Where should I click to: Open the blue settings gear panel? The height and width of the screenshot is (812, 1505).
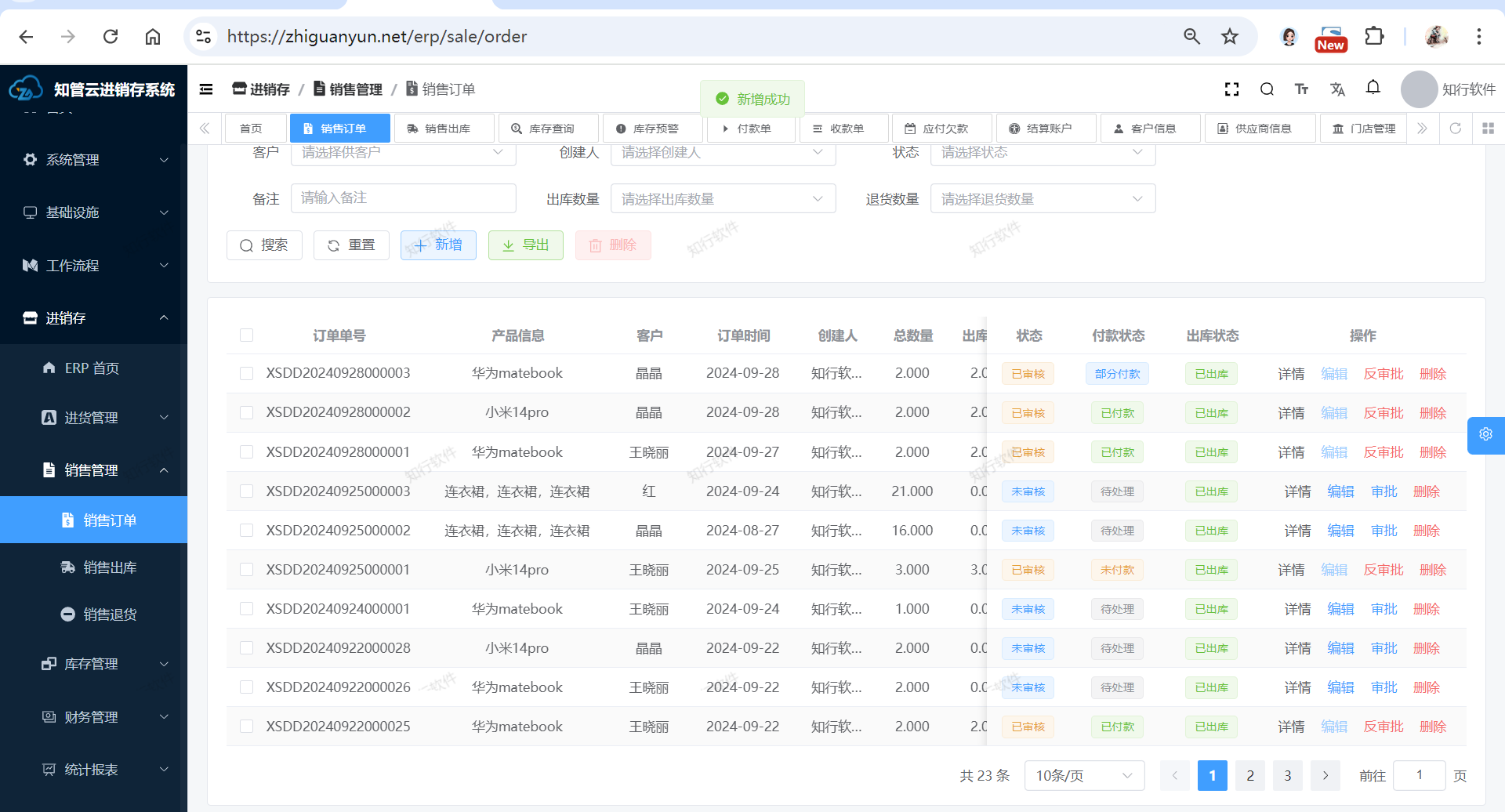[1485, 434]
